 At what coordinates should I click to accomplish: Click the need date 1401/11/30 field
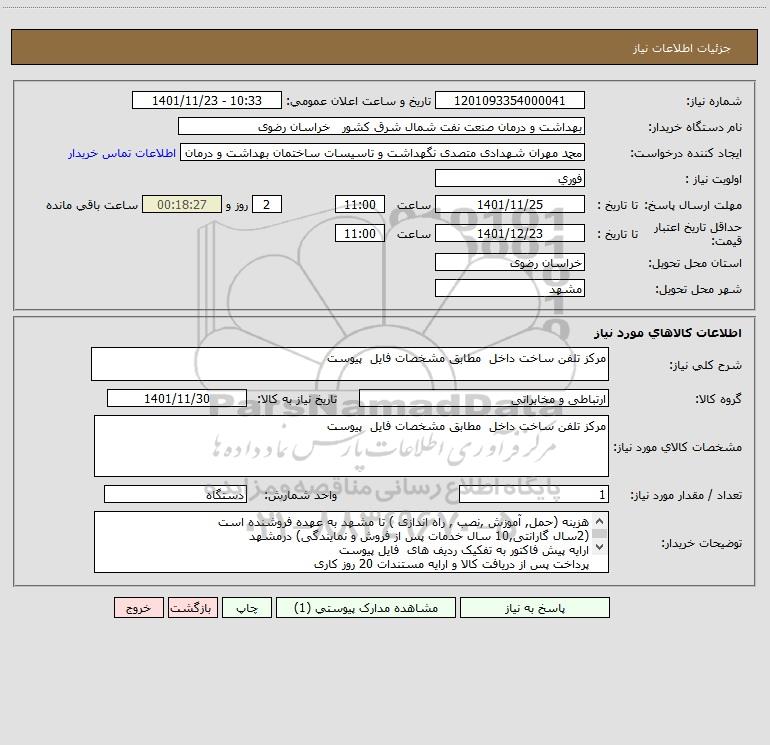pos(177,398)
